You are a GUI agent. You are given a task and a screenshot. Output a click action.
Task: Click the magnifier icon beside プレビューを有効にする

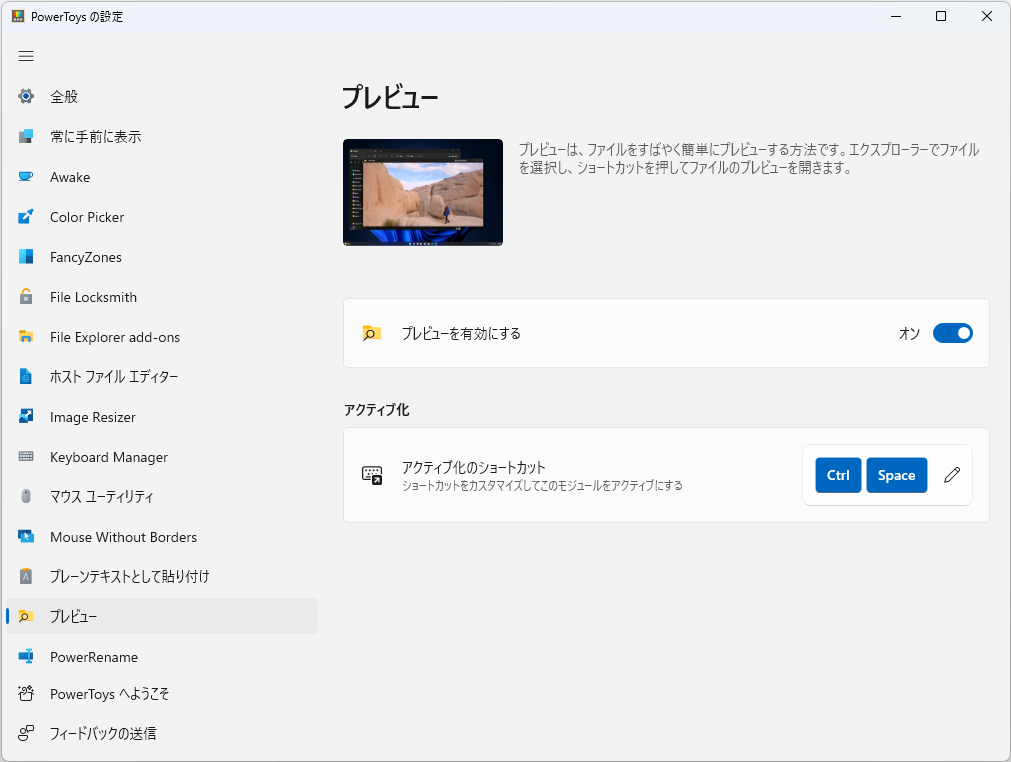point(372,333)
